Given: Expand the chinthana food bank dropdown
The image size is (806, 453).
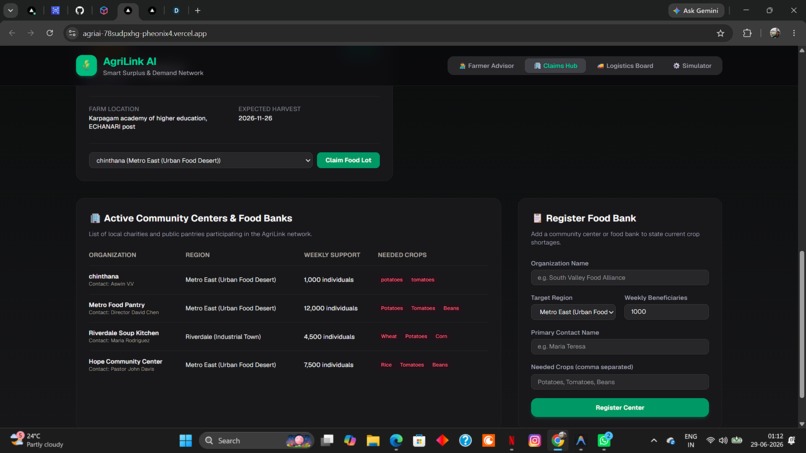Looking at the screenshot, I should (200, 160).
